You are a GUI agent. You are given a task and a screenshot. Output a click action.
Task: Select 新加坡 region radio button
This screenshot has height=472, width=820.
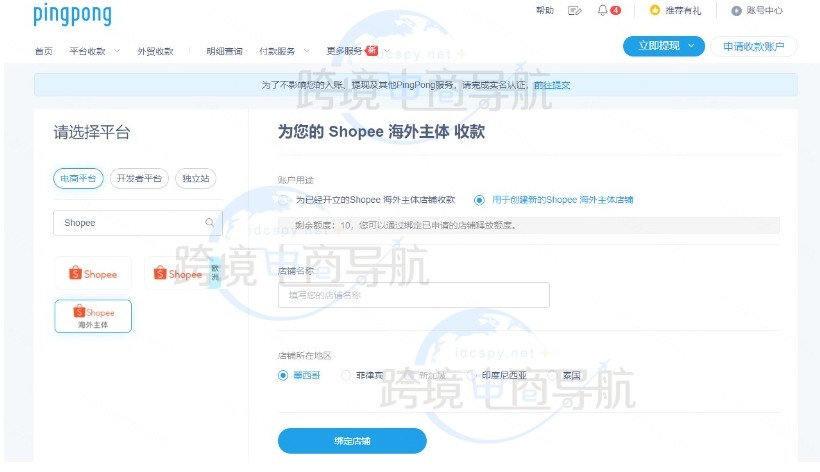coord(408,375)
